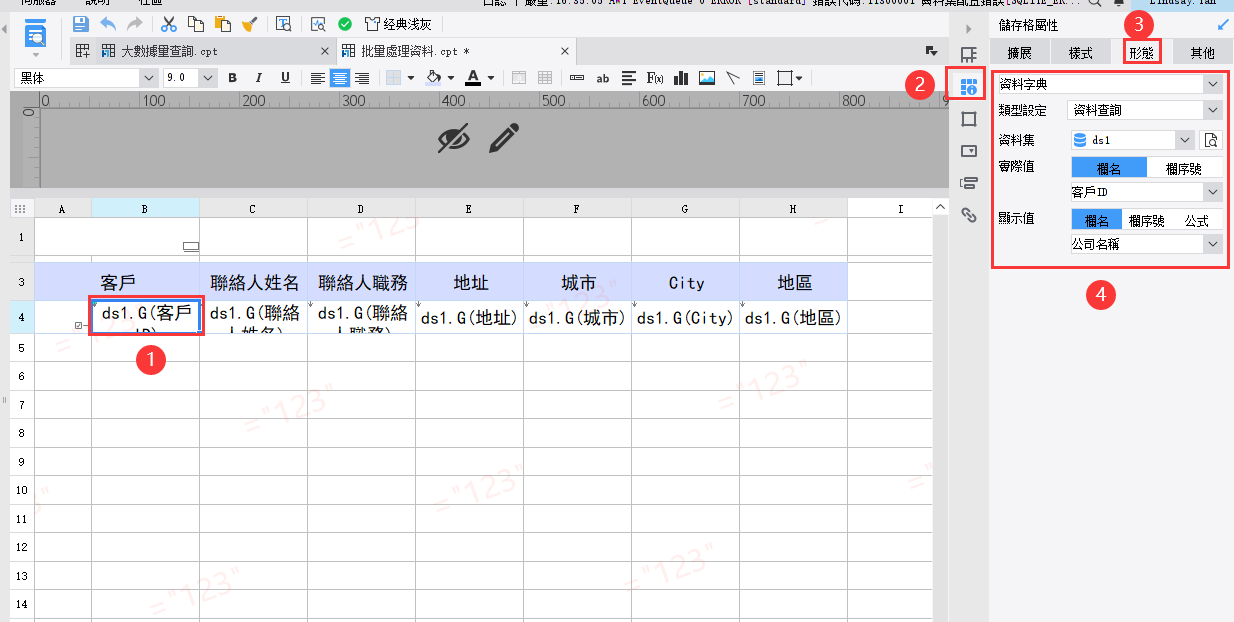Click the Undo arrow icon

(108, 23)
